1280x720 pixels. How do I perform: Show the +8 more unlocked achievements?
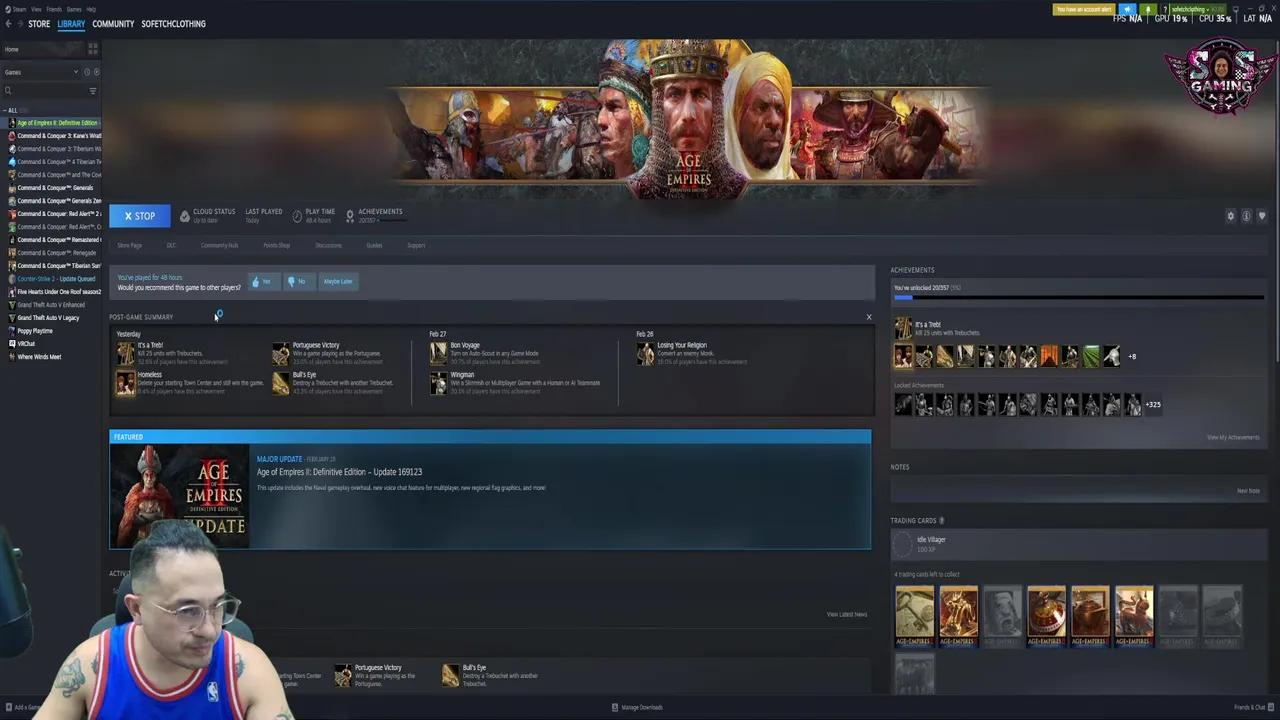[1132, 356]
